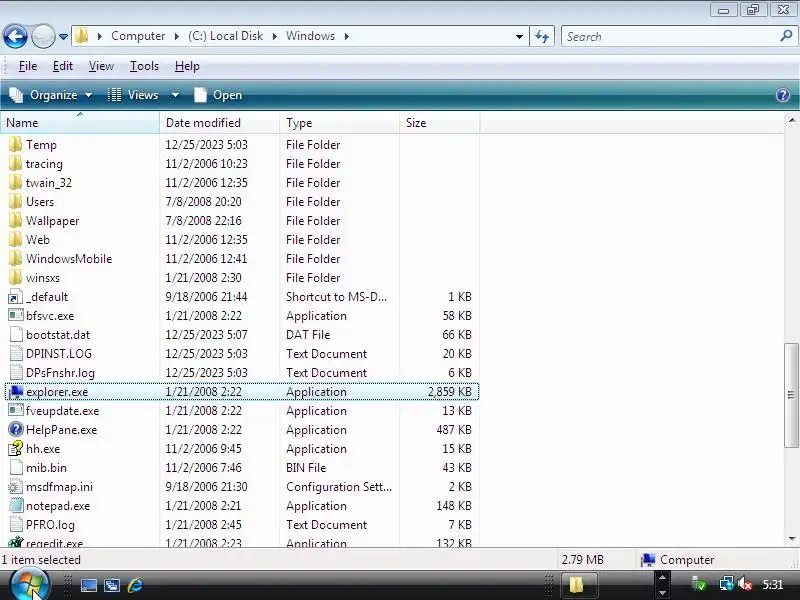Click the notepad.exe file name
800x600 pixels.
58,506
